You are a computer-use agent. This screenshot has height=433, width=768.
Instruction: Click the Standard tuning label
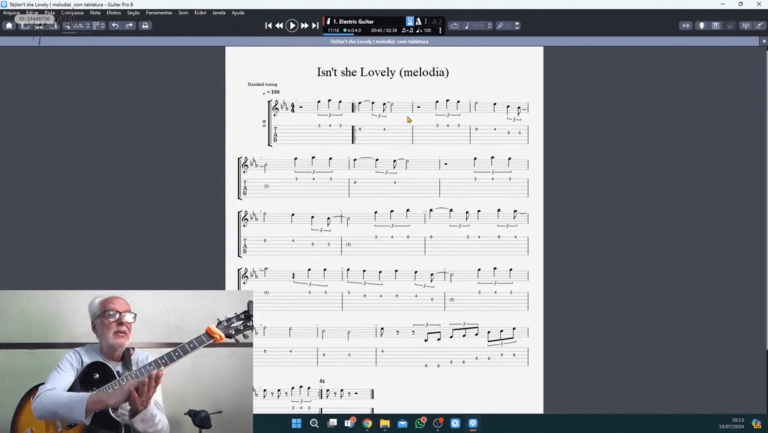click(262, 84)
